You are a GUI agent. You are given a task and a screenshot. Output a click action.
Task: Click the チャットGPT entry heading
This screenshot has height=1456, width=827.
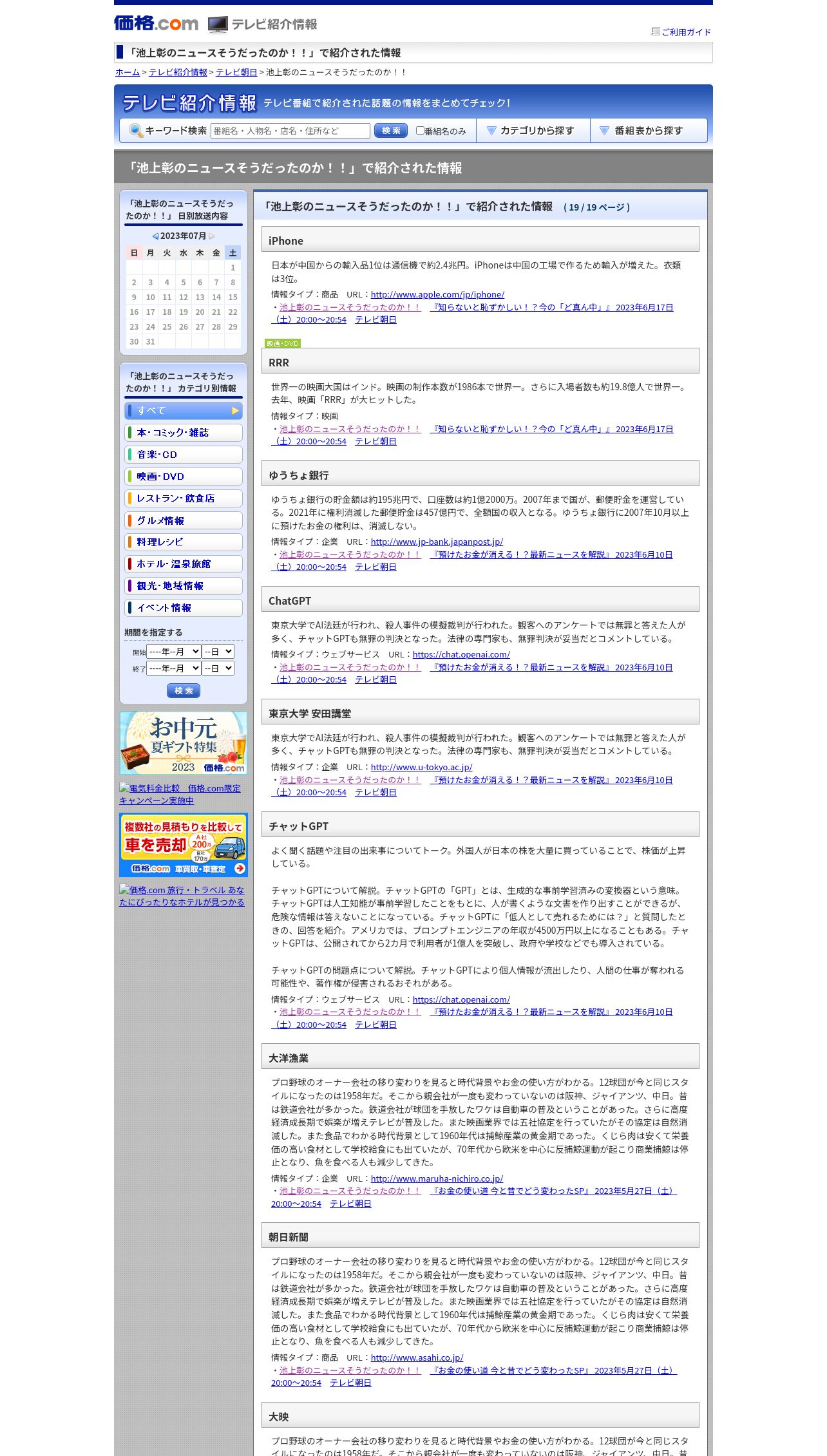[x=298, y=827]
